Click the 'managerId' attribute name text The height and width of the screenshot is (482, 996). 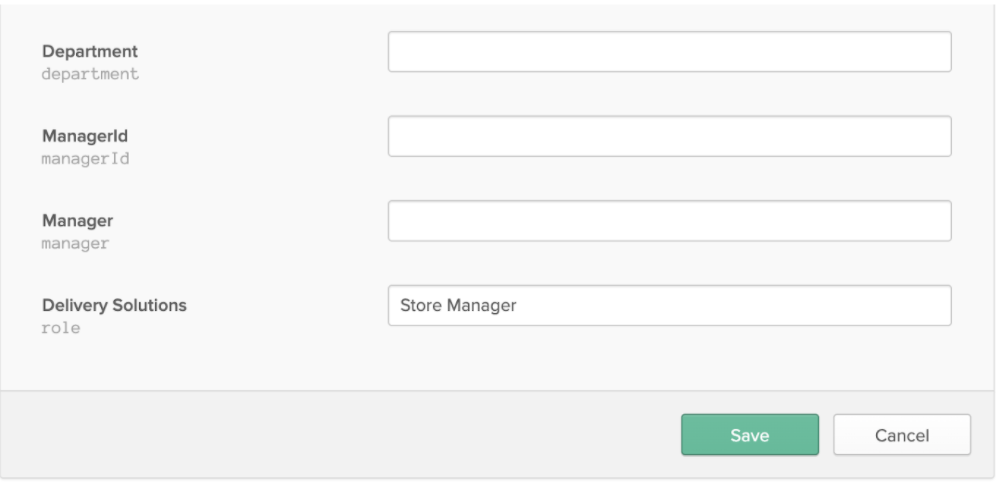click(x=85, y=159)
